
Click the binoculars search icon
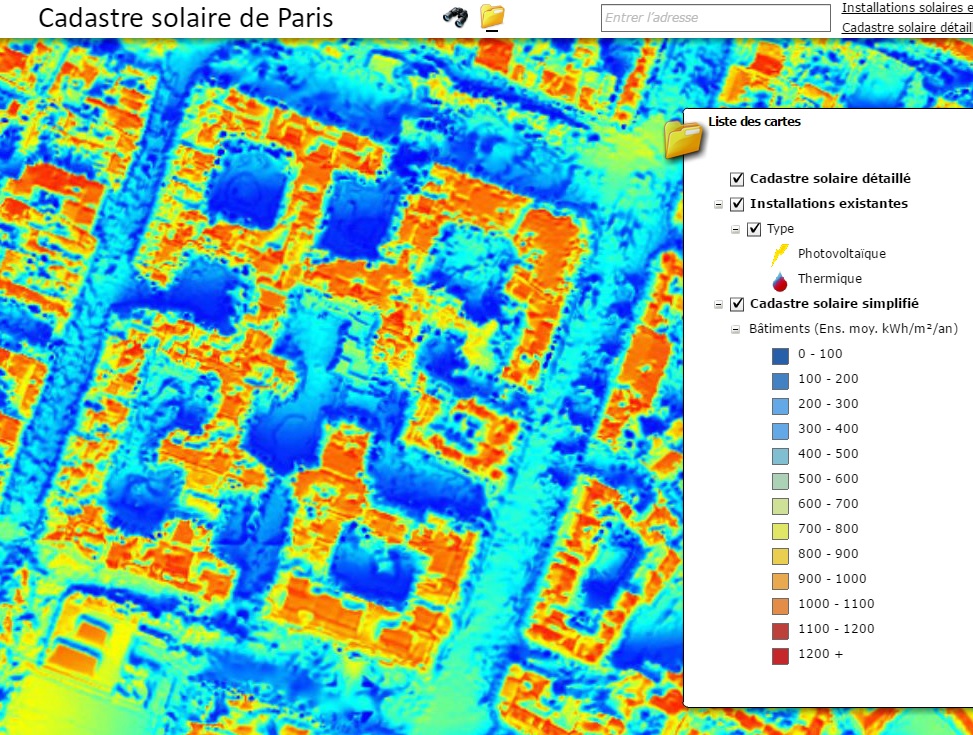tap(456, 17)
